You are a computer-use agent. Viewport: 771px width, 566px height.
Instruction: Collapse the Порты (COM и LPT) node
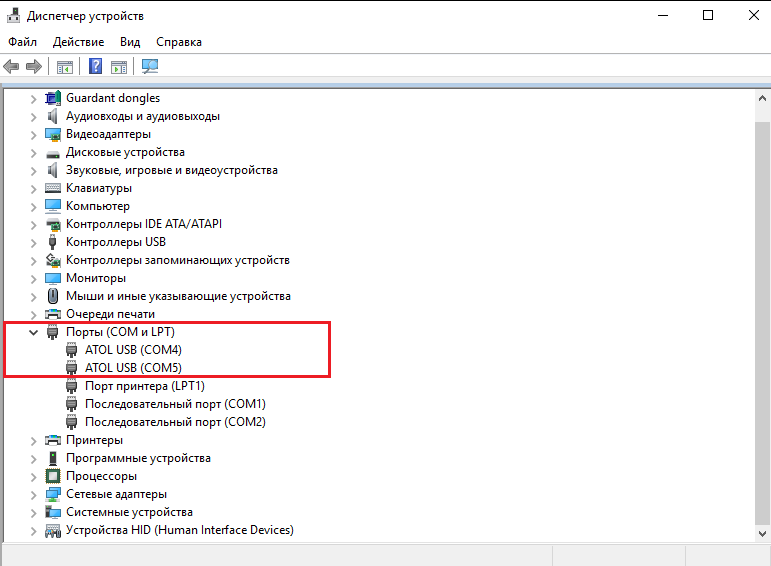point(33,332)
